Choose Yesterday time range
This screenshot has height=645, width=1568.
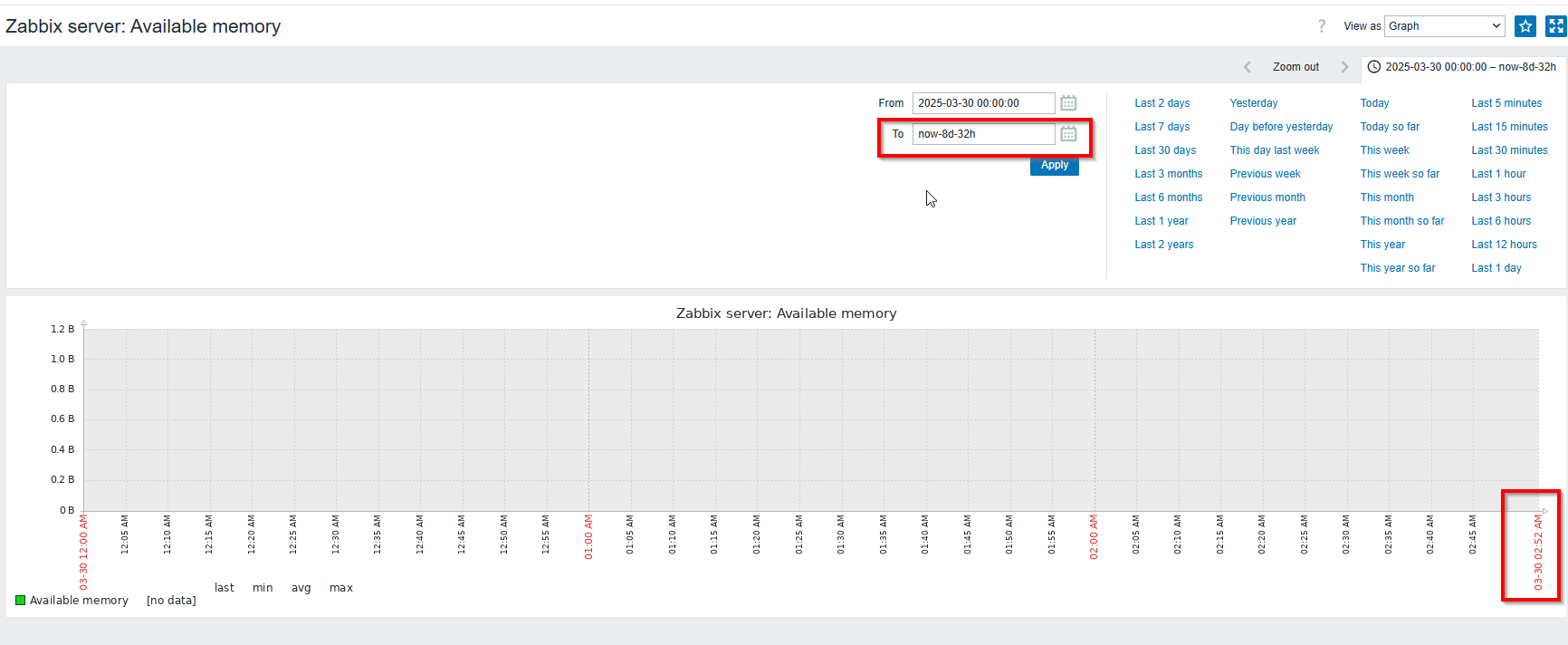pyautogui.click(x=1254, y=103)
